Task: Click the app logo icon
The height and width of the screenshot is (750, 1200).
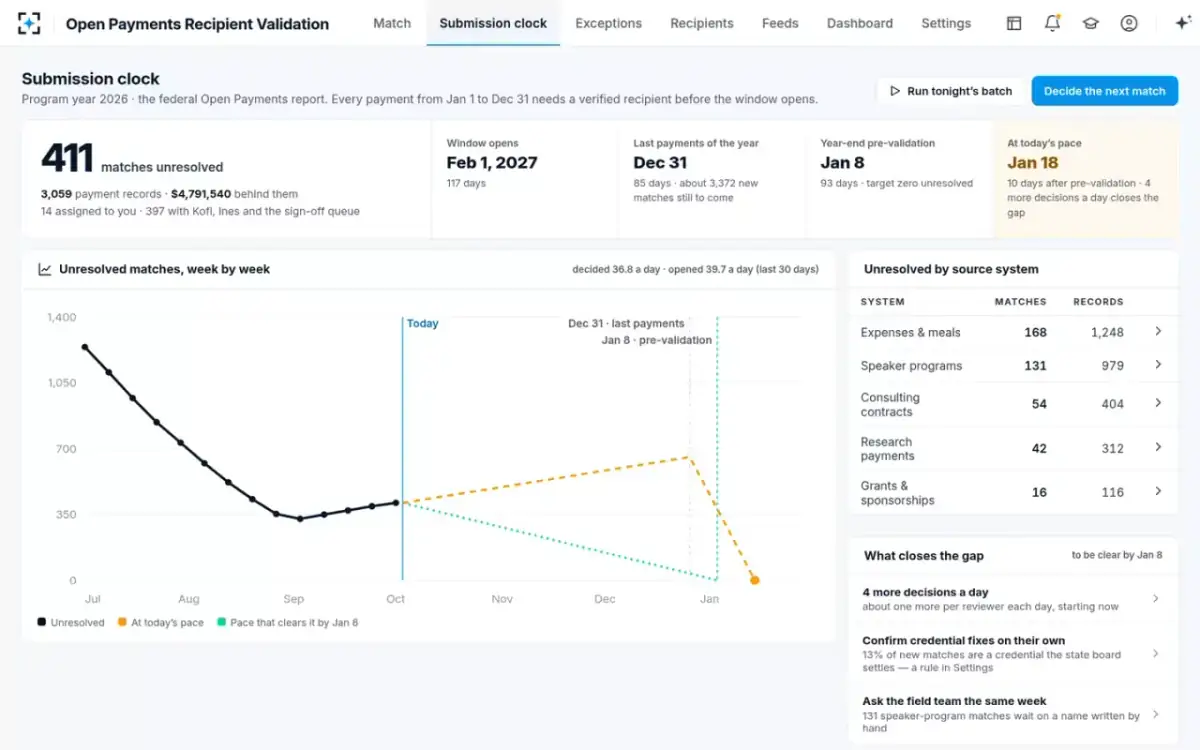Action: (30, 23)
